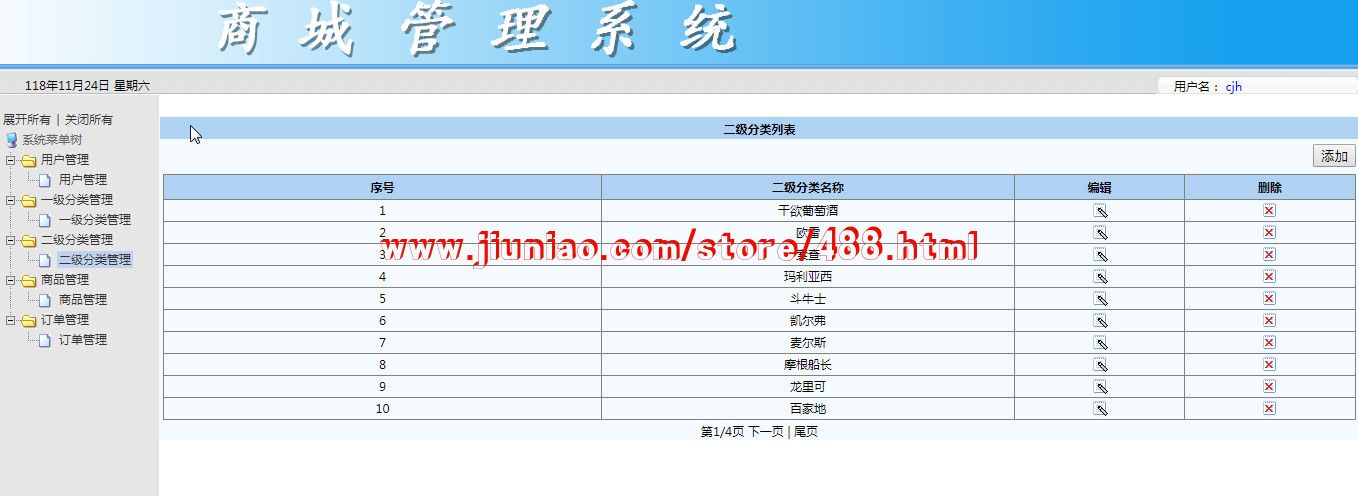Collapse the 用户管理 folder node

[x=10, y=160]
